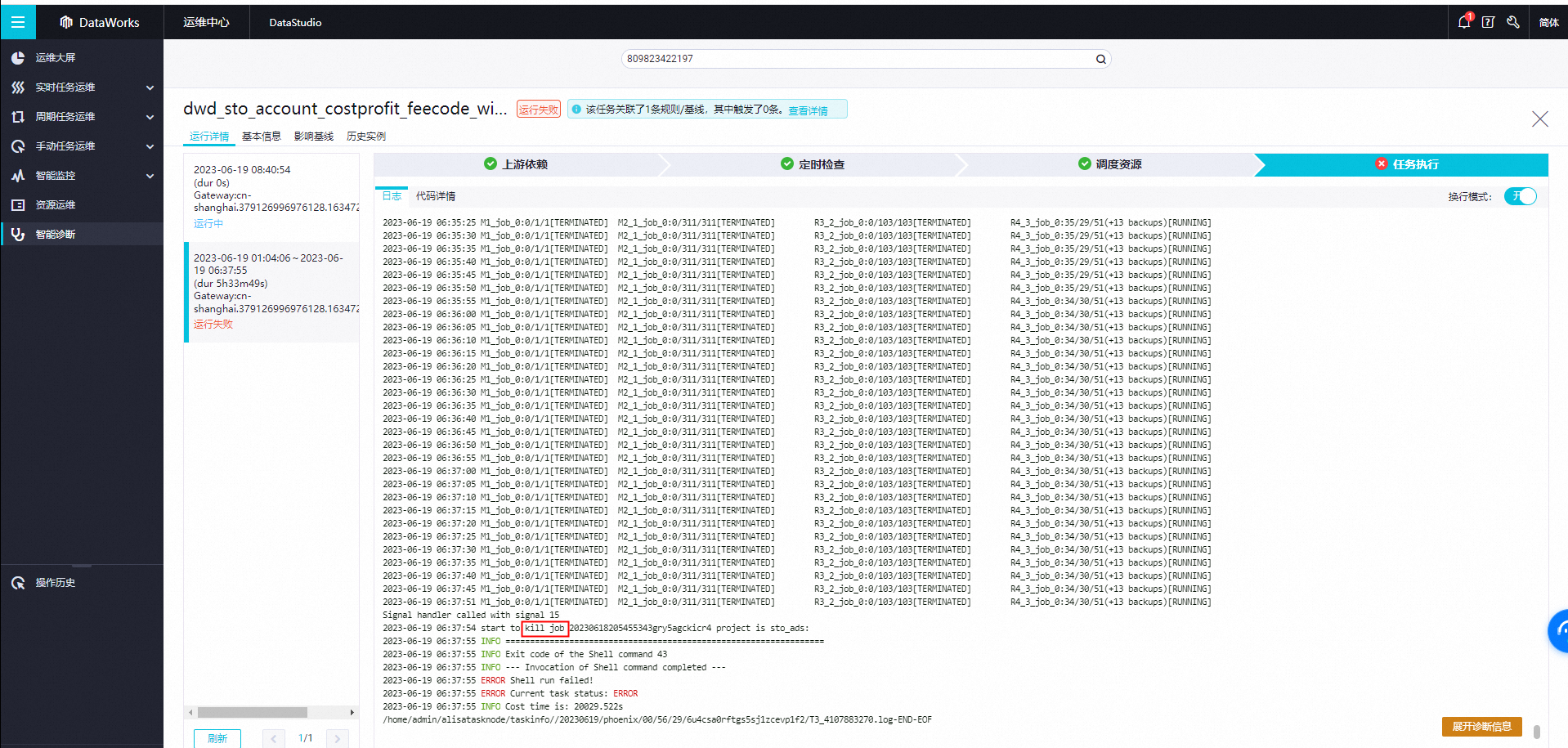
Task: Toggle the 换行模式 switch
Action: click(1520, 196)
